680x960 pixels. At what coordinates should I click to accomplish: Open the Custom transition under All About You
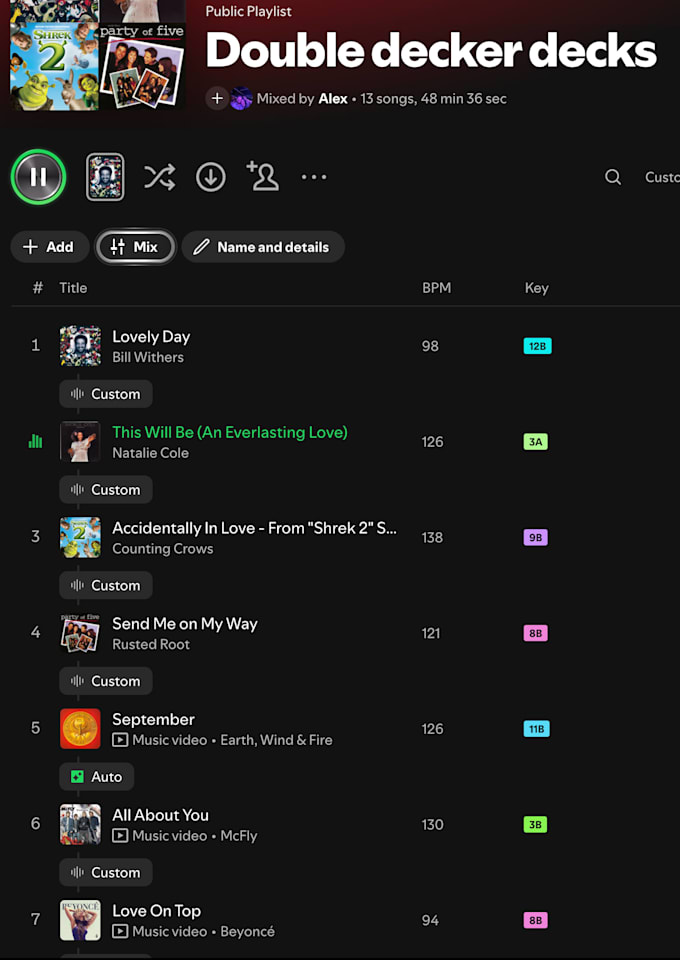coord(106,872)
